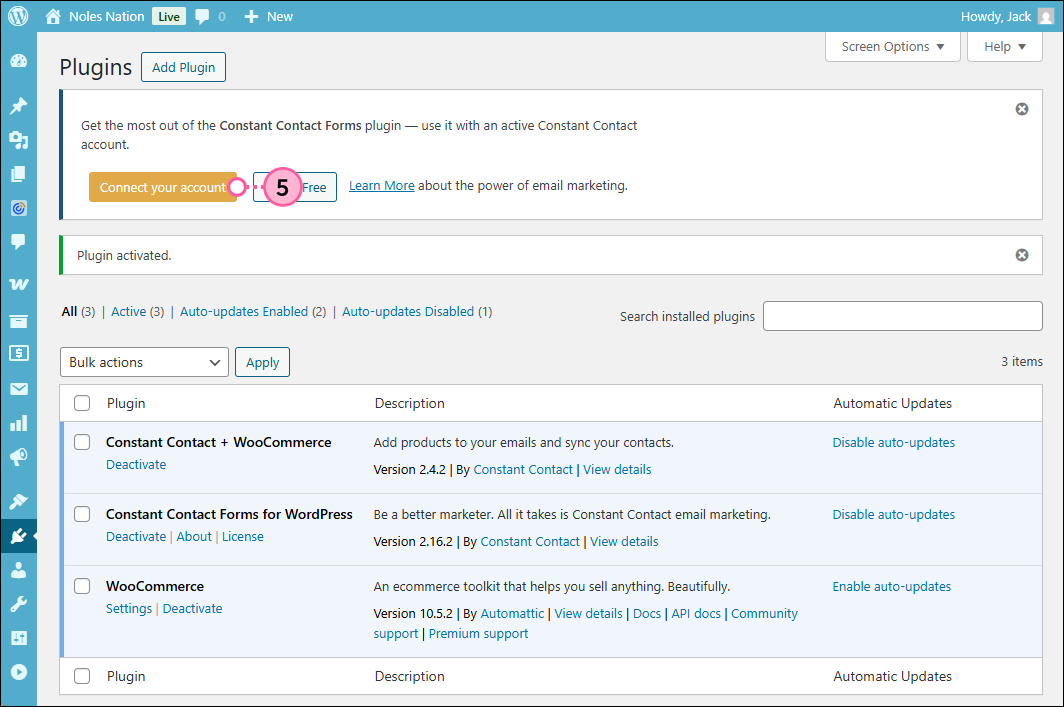Expand the Help panel
Image resolution: width=1064 pixels, height=707 pixels.
coord(1004,46)
